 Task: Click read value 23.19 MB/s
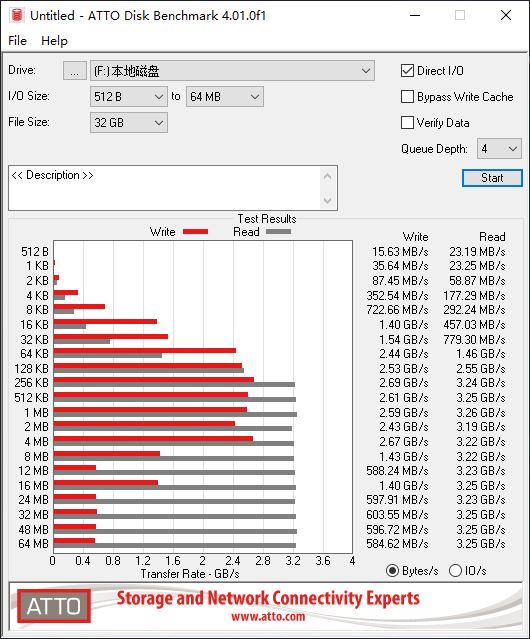pos(477,251)
